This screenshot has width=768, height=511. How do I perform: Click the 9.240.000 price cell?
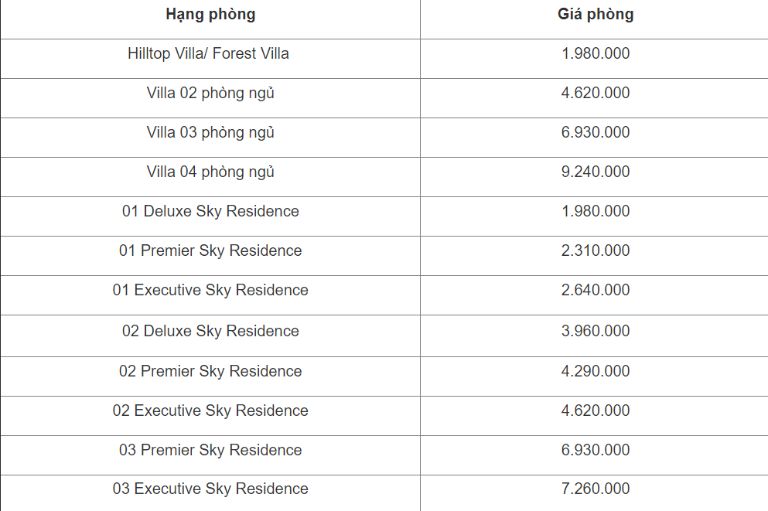tap(594, 177)
